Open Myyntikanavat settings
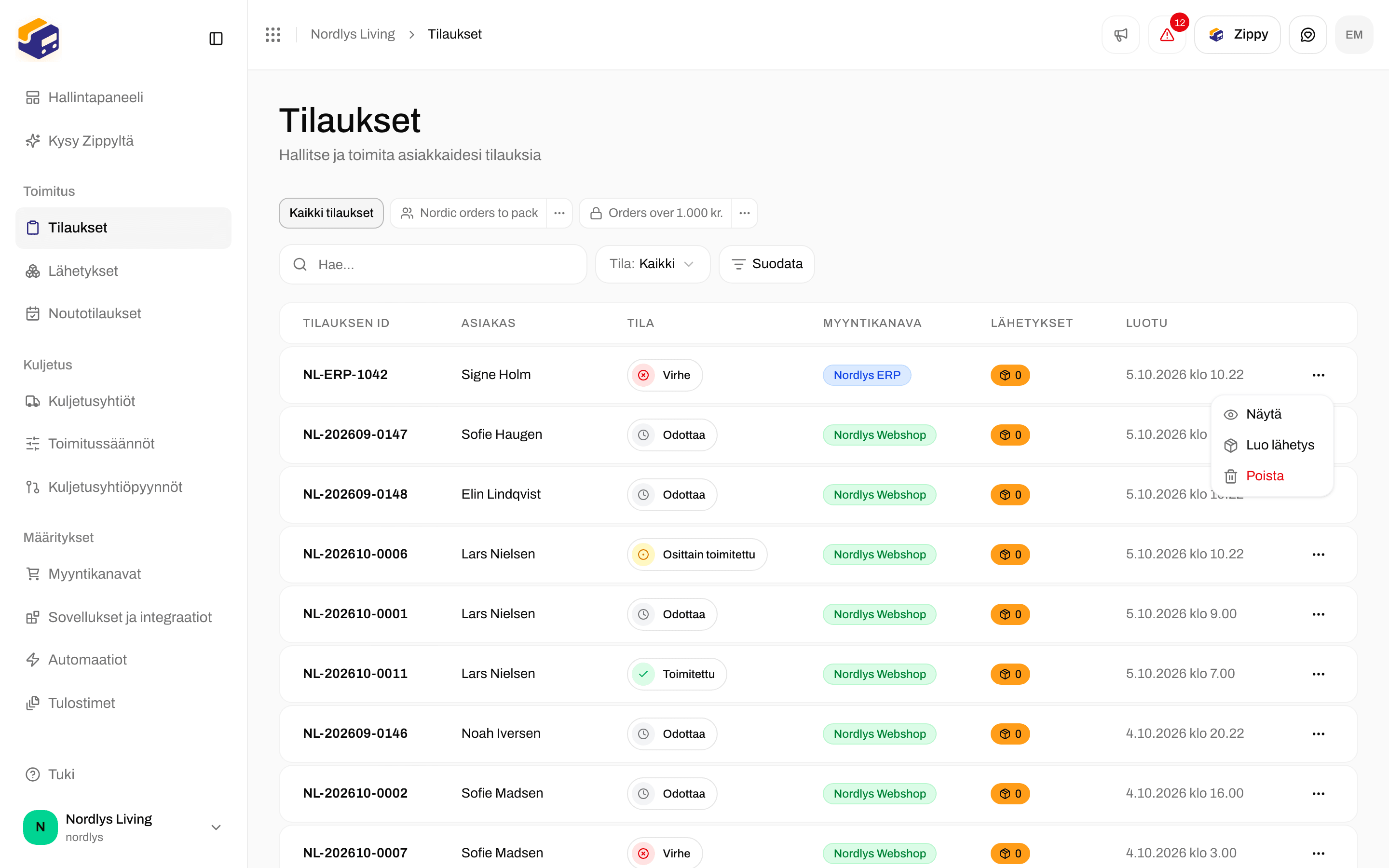Image resolution: width=1389 pixels, height=868 pixels. tap(123, 574)
